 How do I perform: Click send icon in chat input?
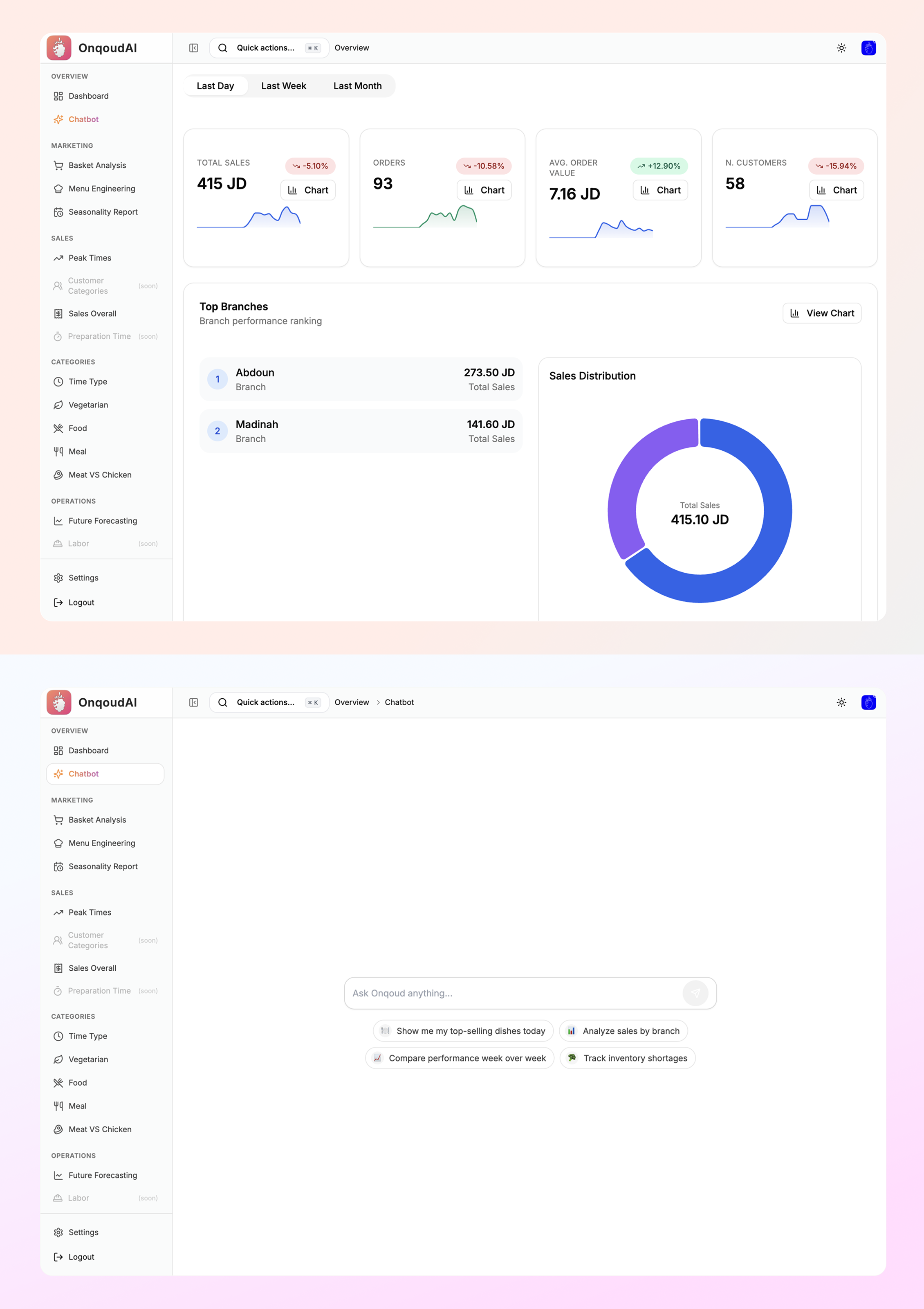tap(695, 993)
